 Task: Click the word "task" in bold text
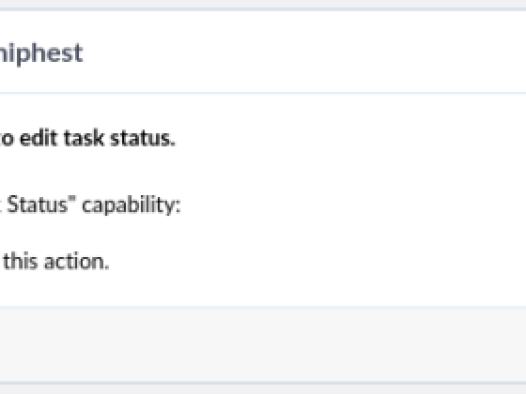click(x=84, y=138)
